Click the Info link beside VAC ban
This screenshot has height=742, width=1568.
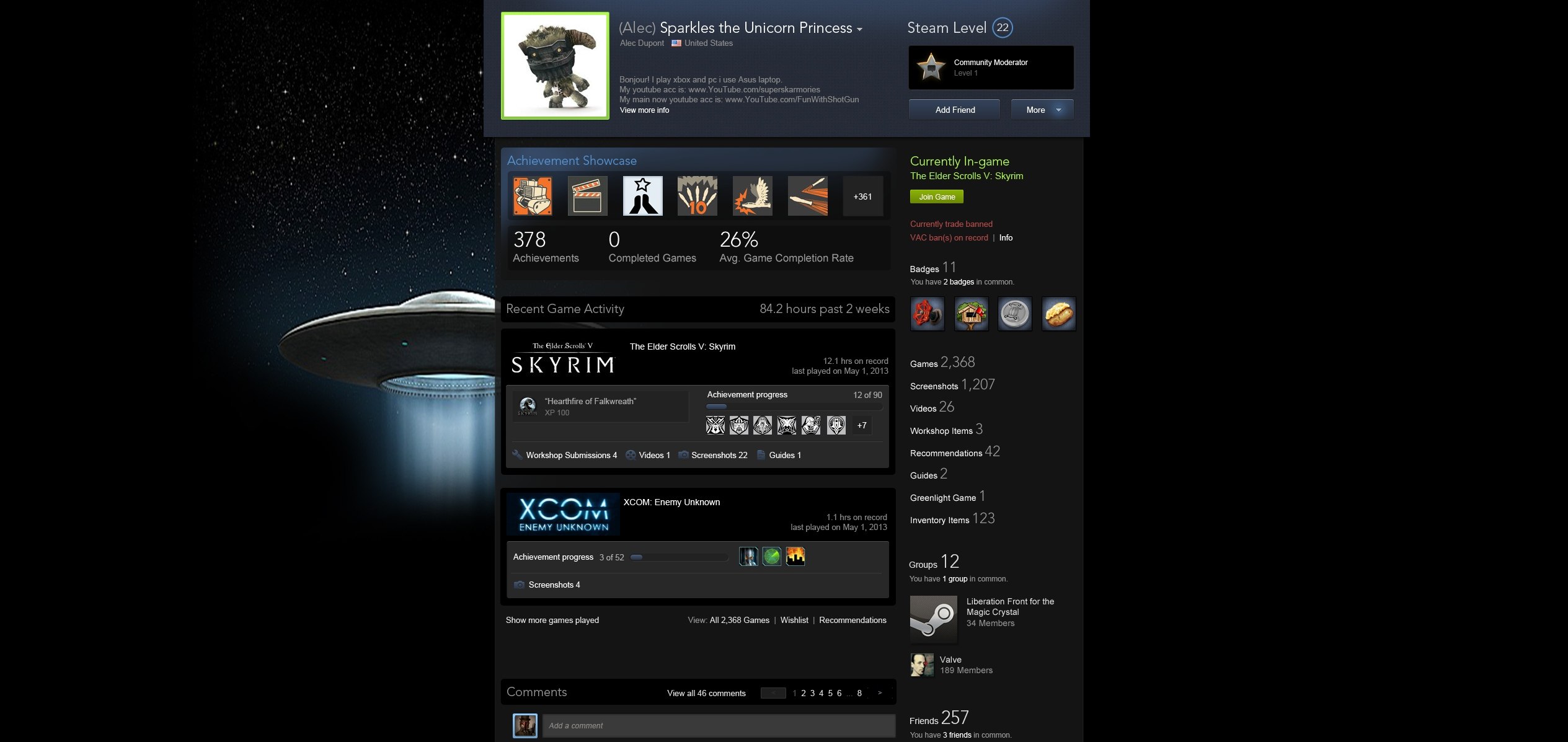[x=1006, y=237]
